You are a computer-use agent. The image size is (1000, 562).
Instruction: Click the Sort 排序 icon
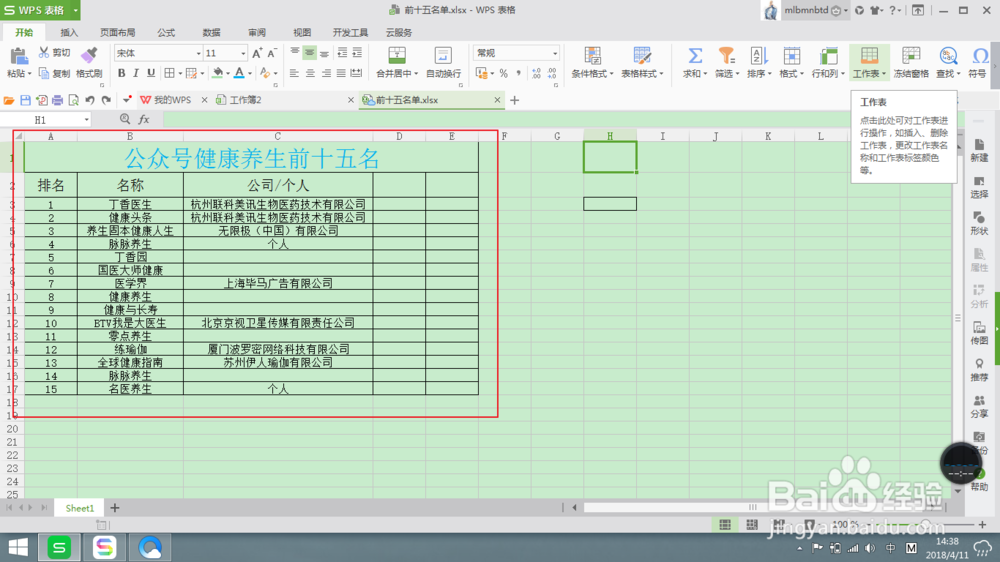(x=758, y=56)
